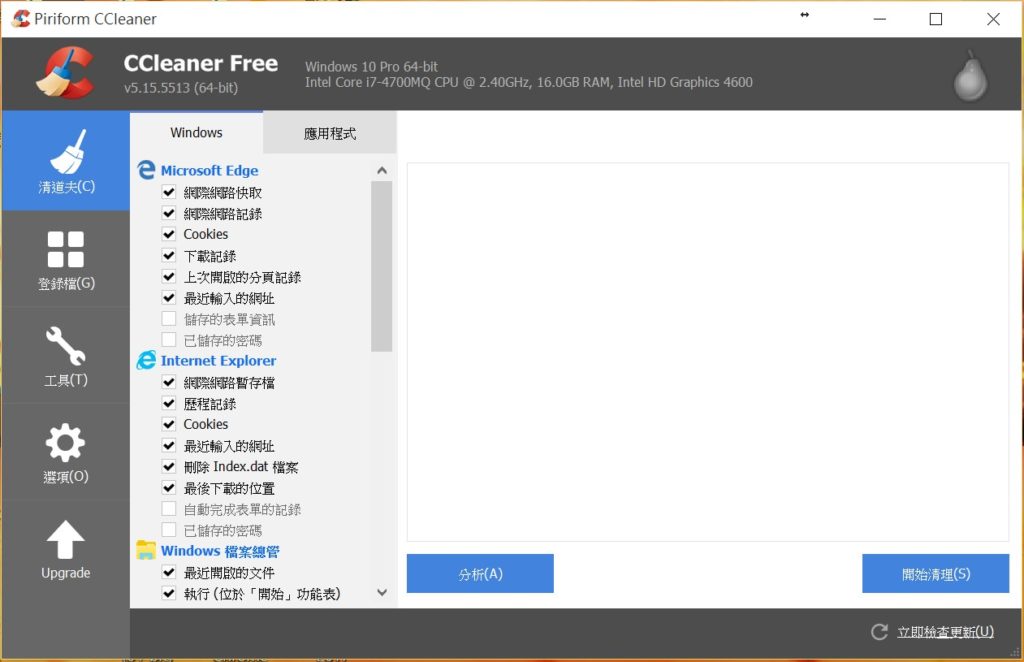
Task: Click the Windows 檔案總管 folder icon
Action: [146, 550]
